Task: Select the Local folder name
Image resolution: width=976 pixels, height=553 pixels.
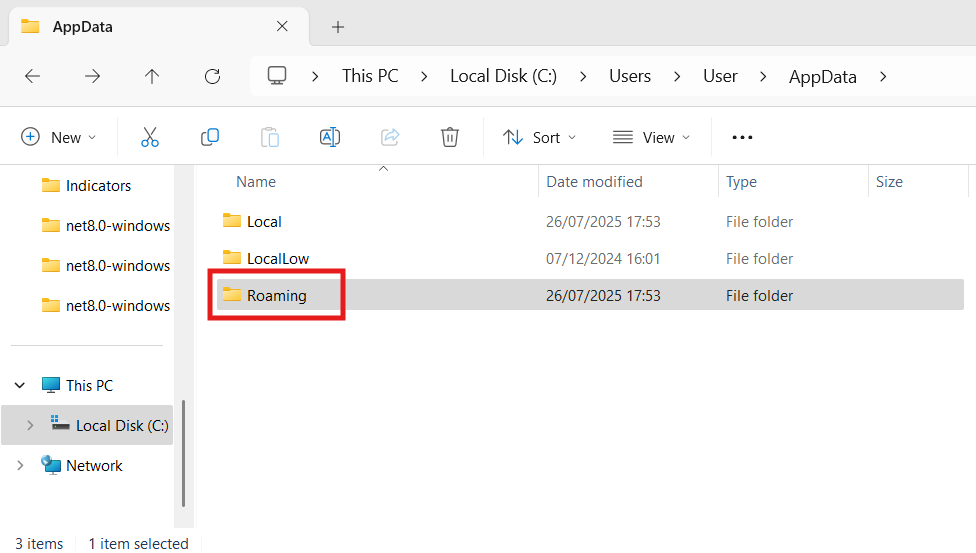Action: tap(264, 222)
